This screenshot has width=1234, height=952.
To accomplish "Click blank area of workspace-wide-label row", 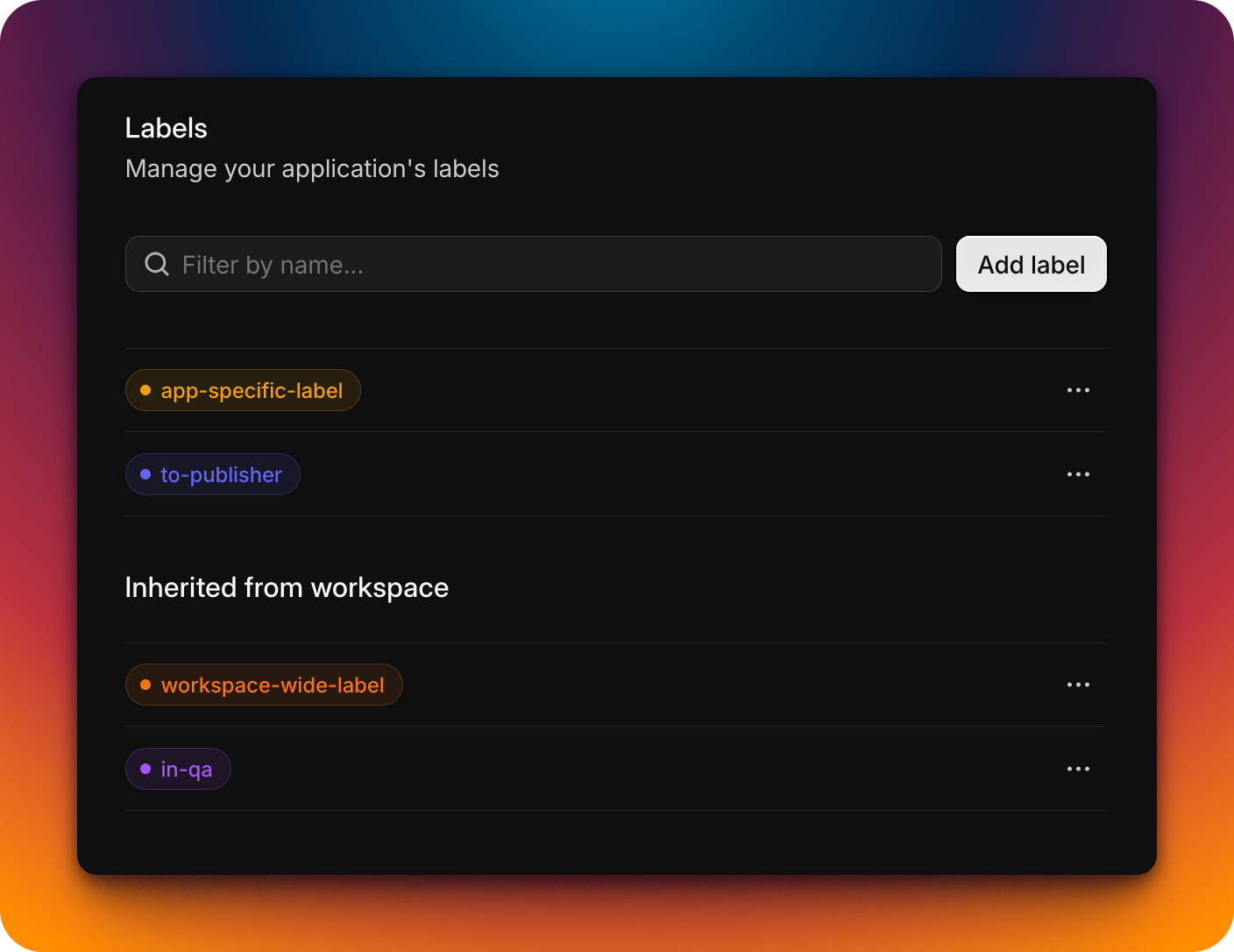I will [701, 685].
